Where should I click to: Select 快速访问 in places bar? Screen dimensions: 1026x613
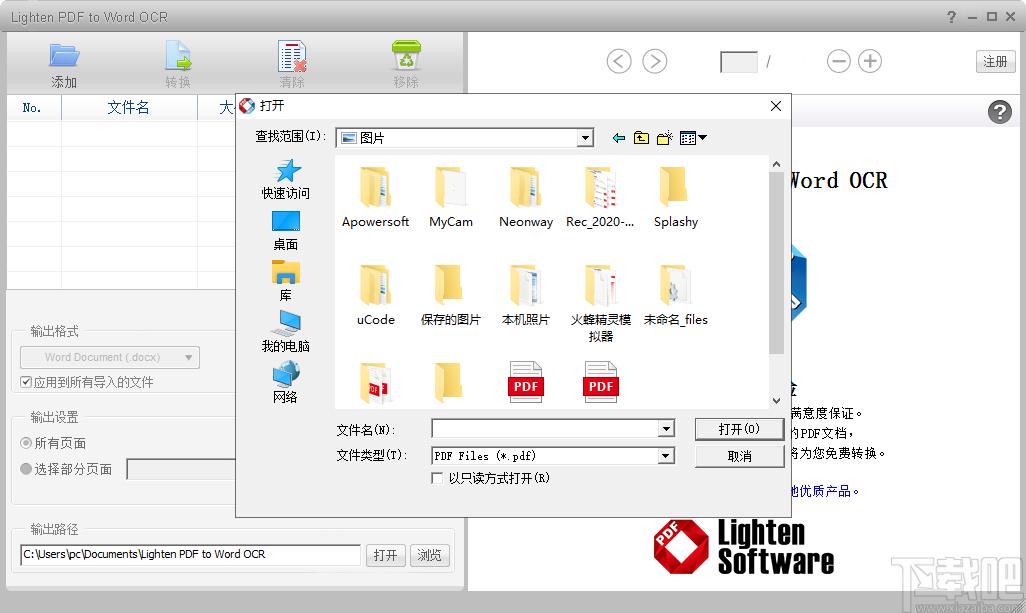click(x=286, y=179)
